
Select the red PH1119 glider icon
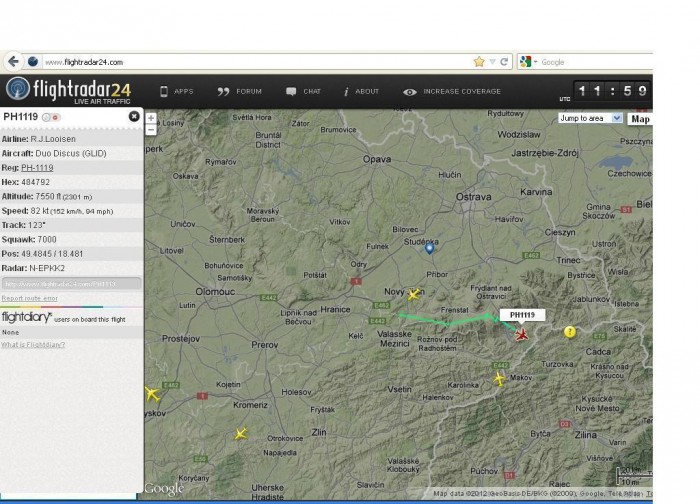tap(521, 334)
